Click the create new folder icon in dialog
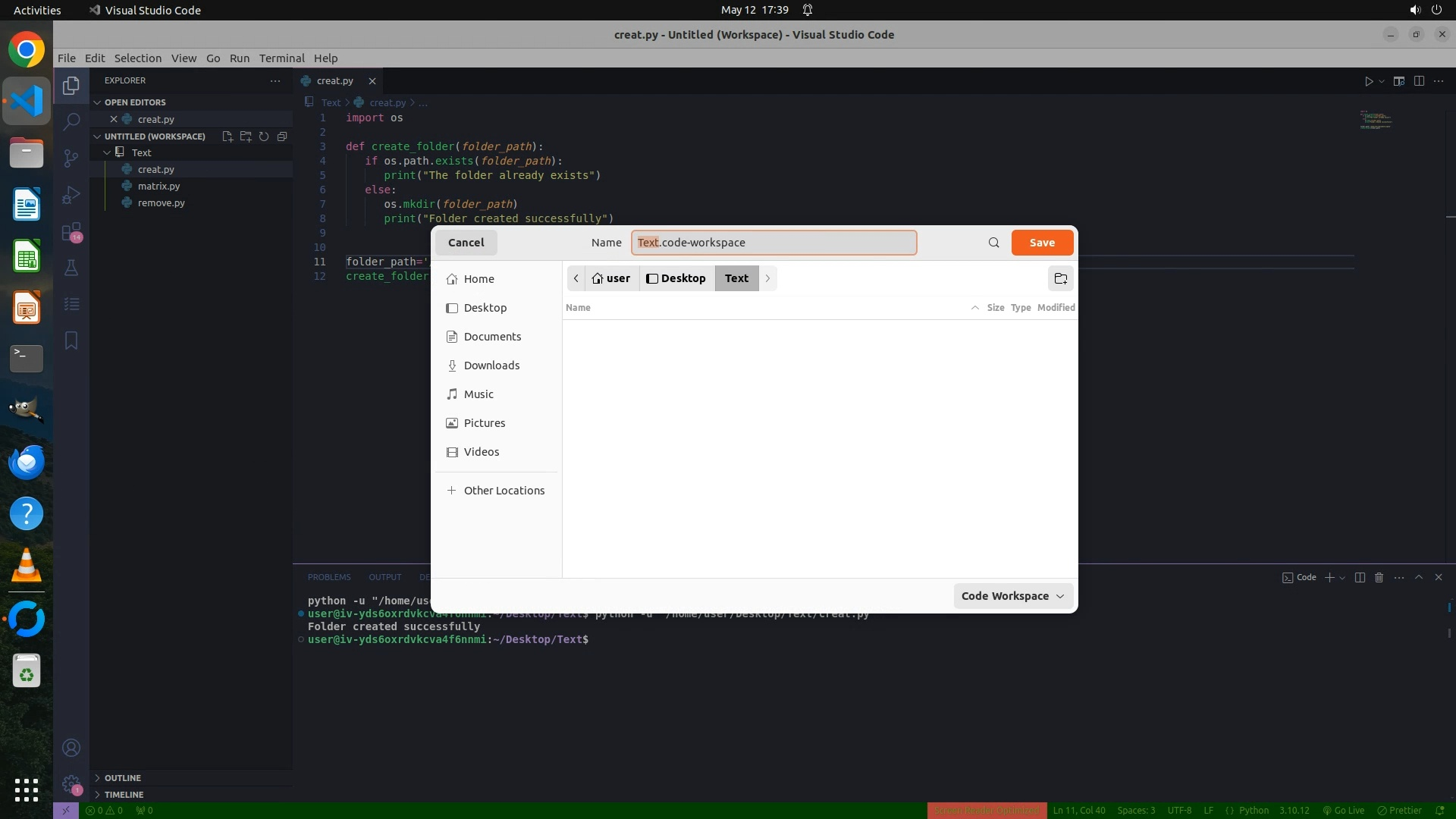The width and height of the screenshot is (1456, 819). click(x=1060, y=278)
